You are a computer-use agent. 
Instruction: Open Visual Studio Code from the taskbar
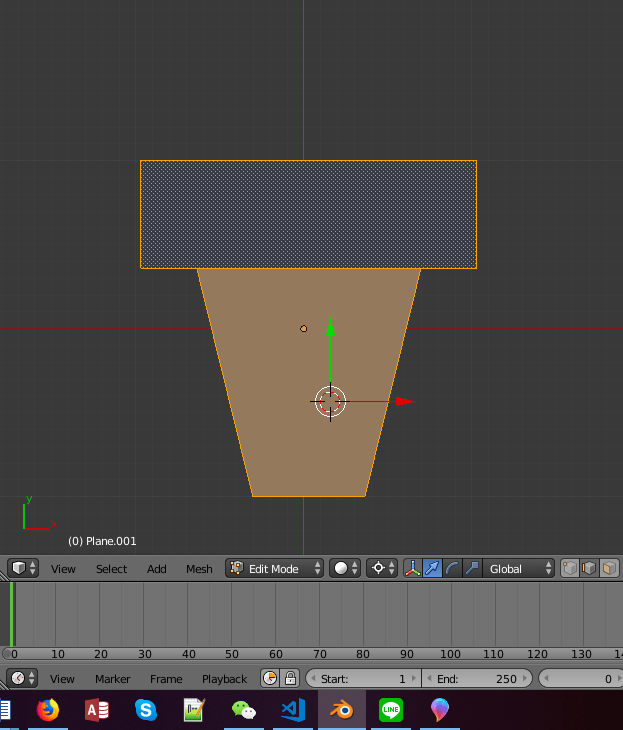[x=293, y=710]
